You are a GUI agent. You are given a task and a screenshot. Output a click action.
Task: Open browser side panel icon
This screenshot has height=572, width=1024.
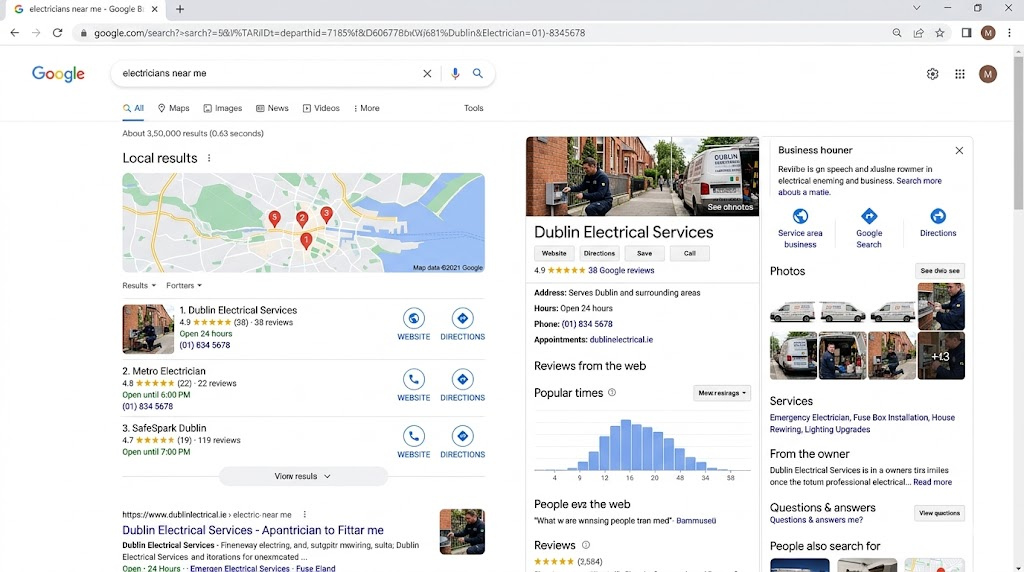(967, 33)
